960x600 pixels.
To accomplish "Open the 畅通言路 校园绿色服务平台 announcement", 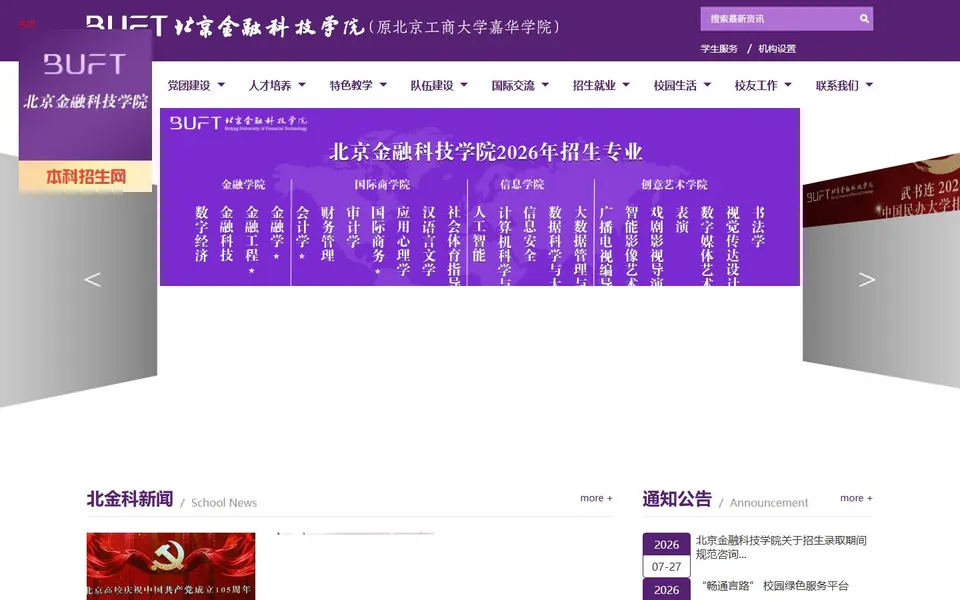I will coord(775,586).
